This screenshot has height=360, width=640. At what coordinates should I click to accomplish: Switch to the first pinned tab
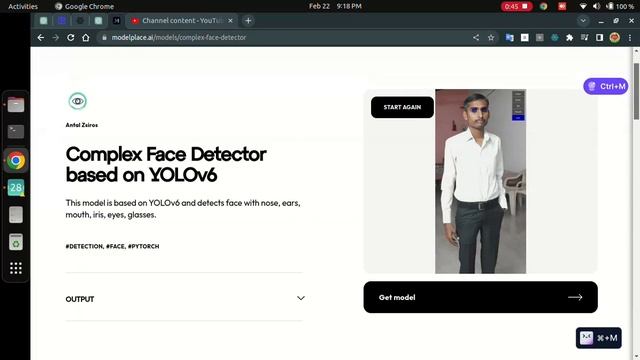[x=44, y=20]
